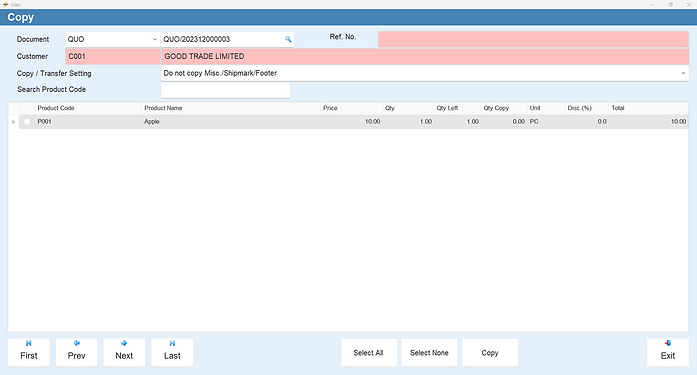This screenshot has height=375, width=697.
Task: Jump to the Last record
Action: click(x=172, y=352)
